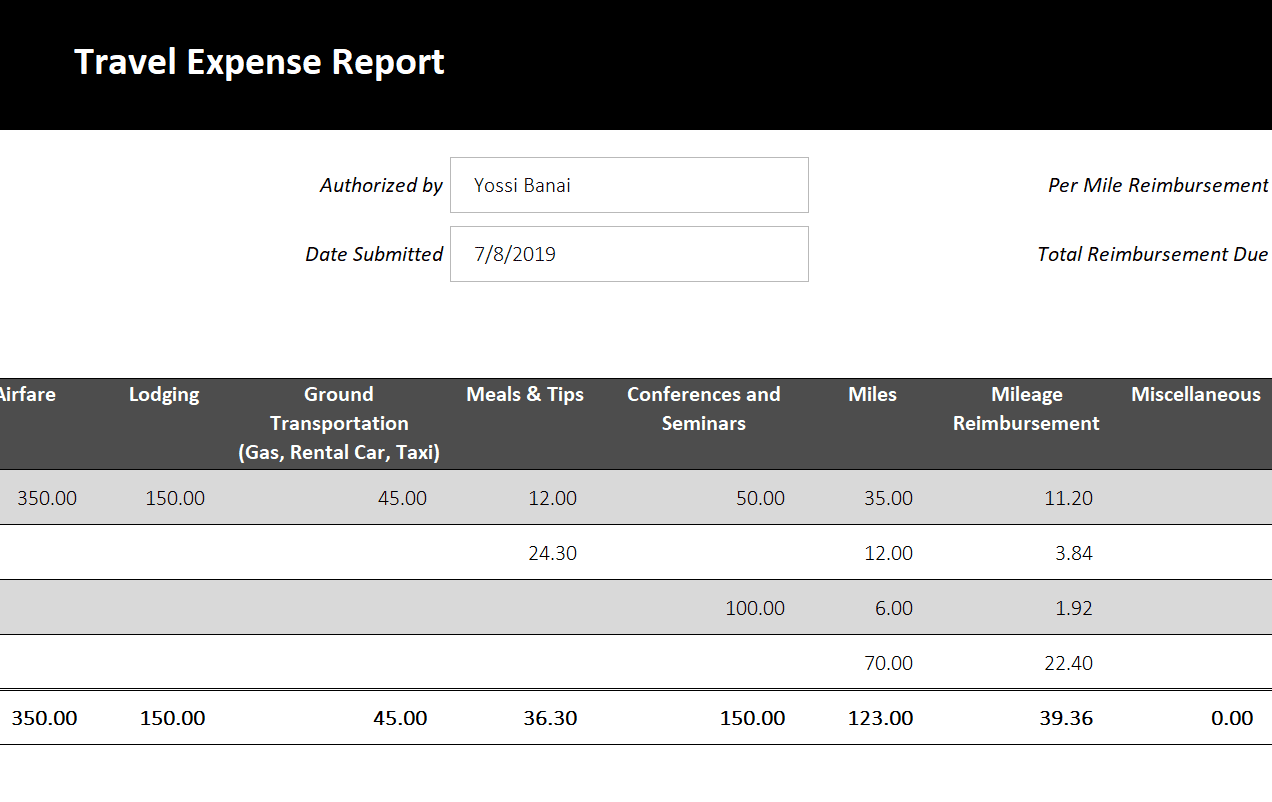Image resolution: width=1272 pixels, height=802 pixels.
Task: Select the Miles cell 35.00
Action: click(x=889, y=498)
